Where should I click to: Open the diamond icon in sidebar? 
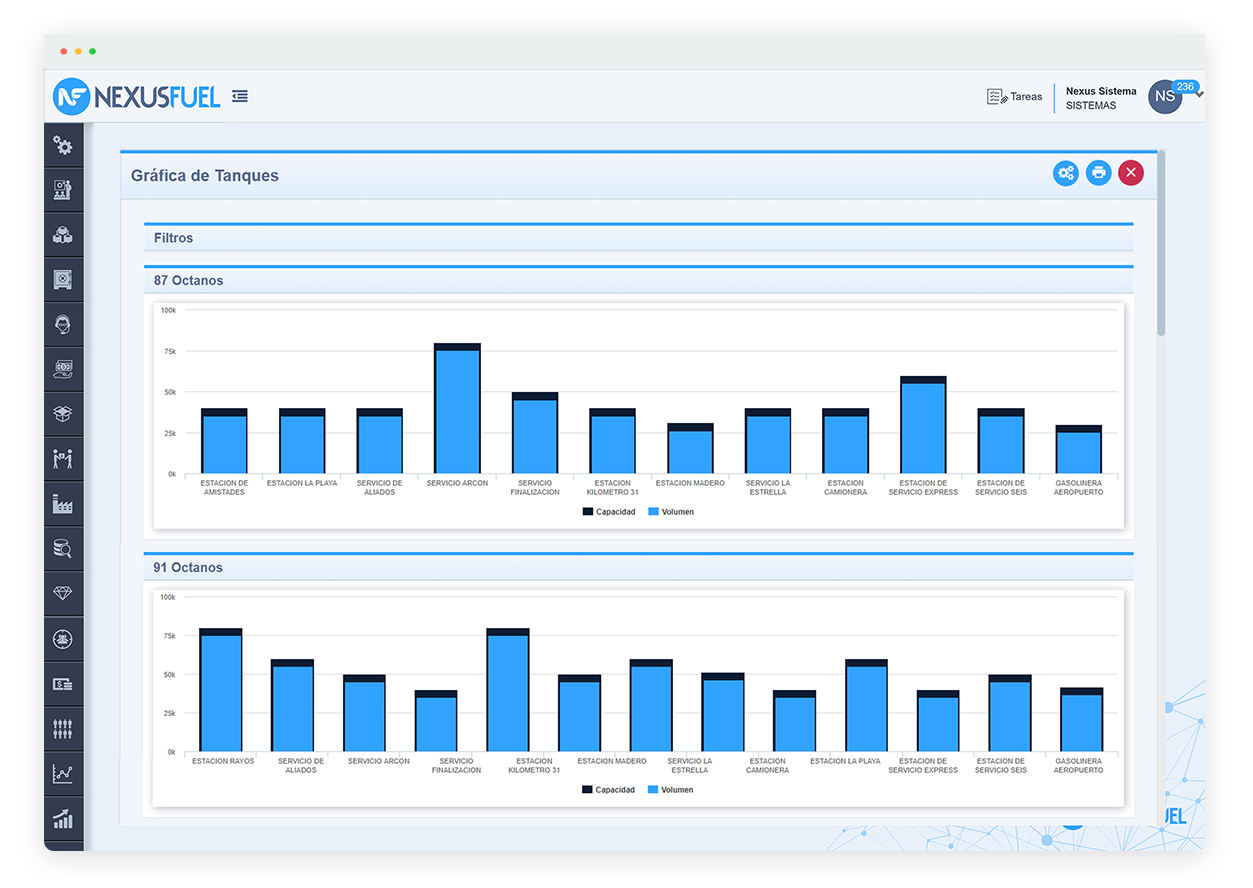click(63, 593)
